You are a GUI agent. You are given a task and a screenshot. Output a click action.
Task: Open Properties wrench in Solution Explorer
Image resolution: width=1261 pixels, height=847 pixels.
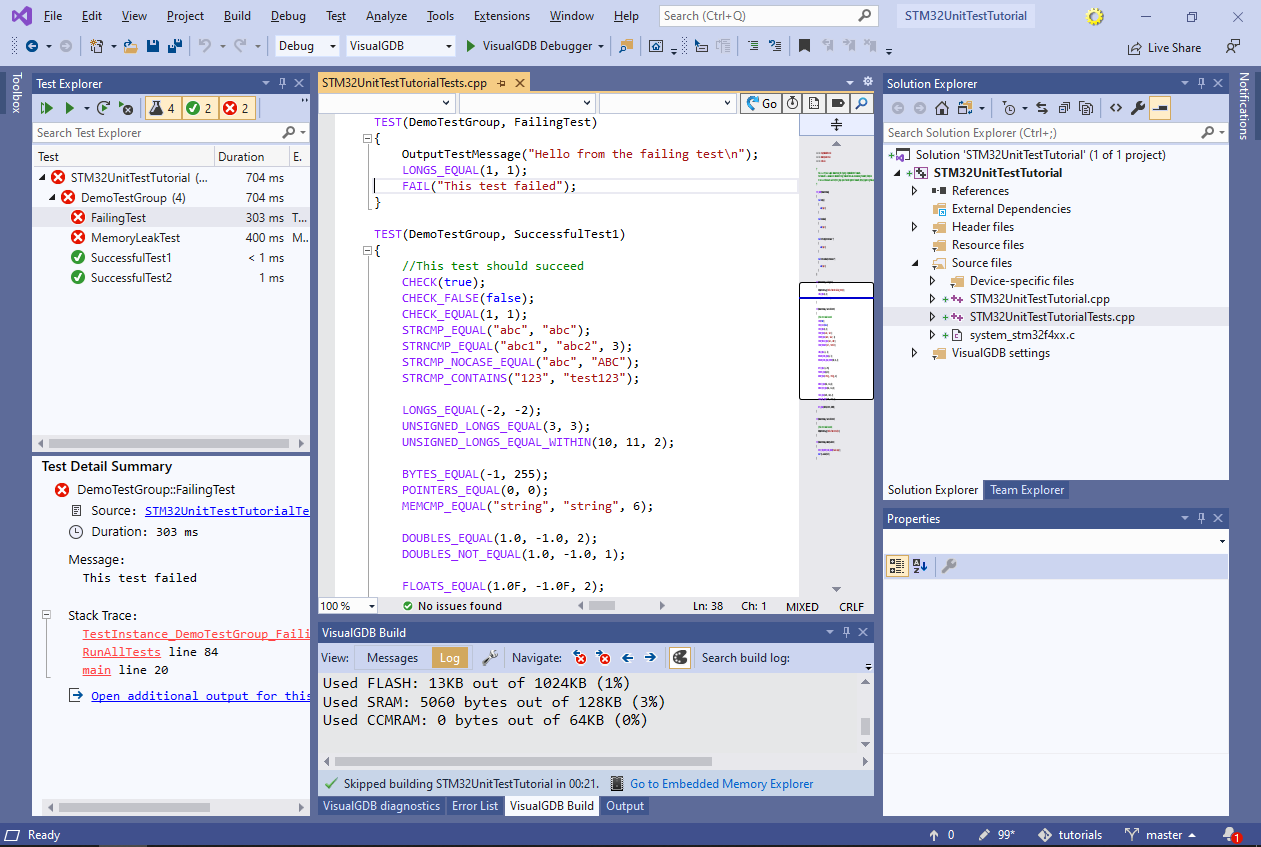coord(1138,108)
